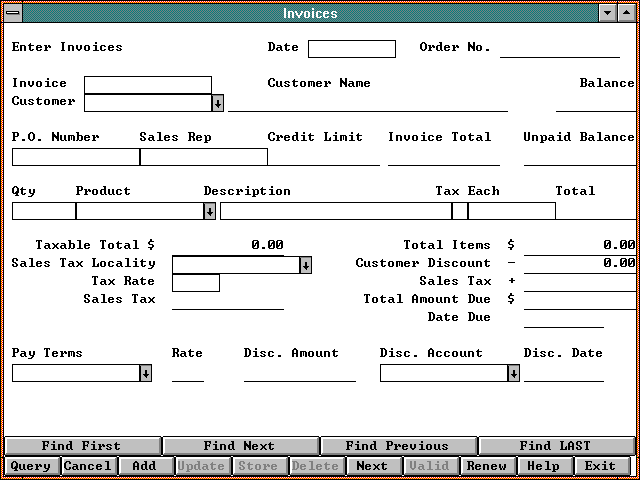640x480 pixels.
Task: Exit the Invoices form
Action: click(601, 466)
